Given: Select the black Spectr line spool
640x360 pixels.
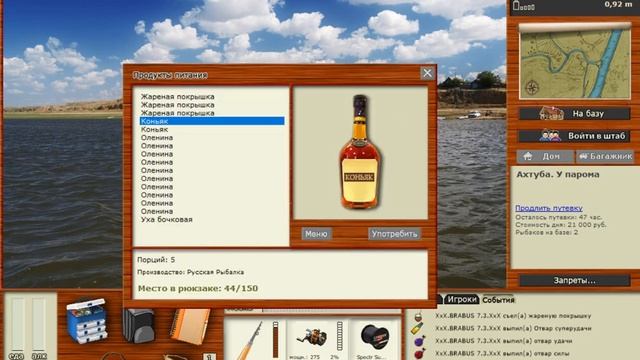Looking at the screenshot, I should [x=375, y=337].
